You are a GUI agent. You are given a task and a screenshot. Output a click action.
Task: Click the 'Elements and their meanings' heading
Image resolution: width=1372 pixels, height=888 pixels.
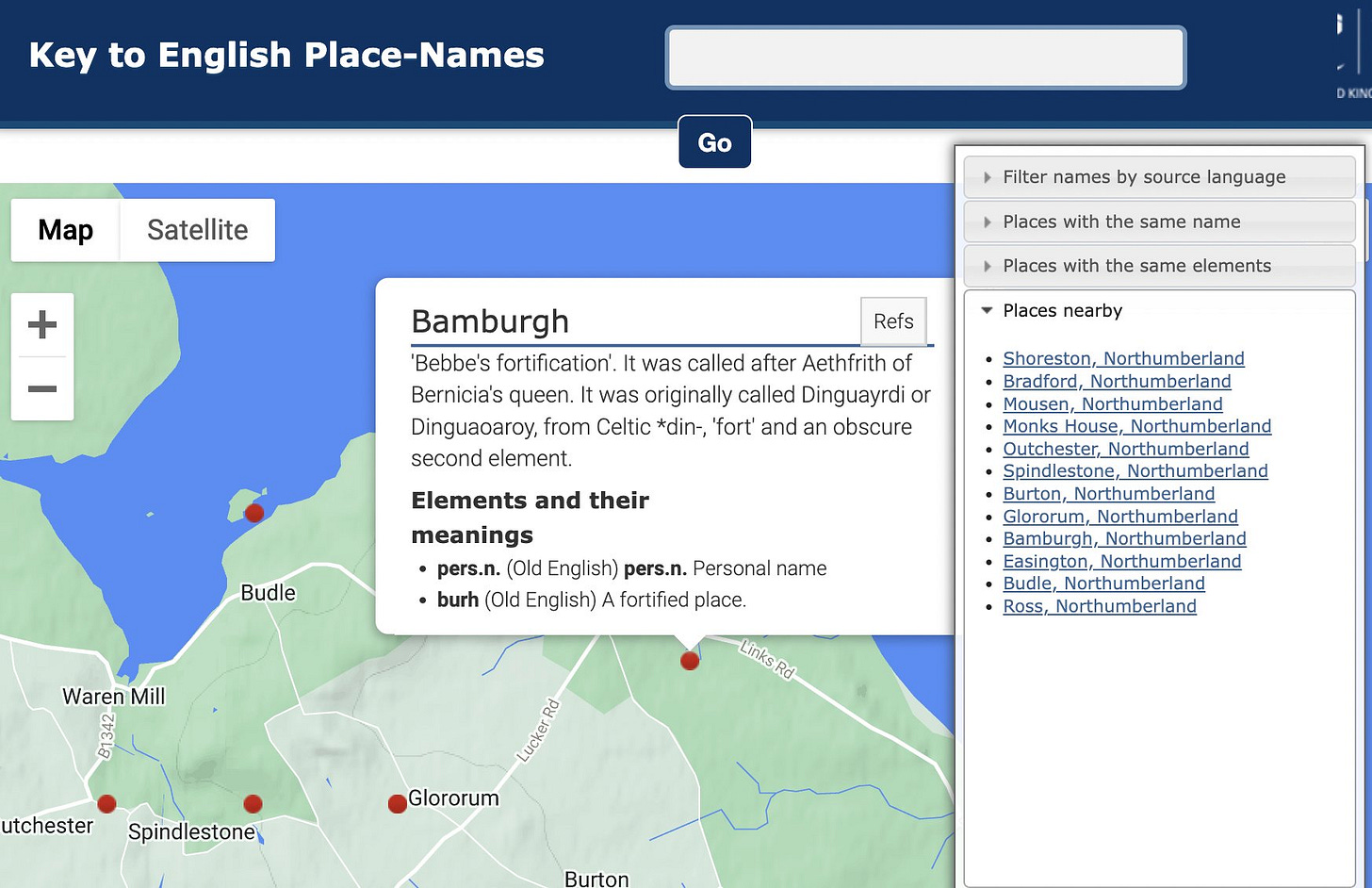click(x=530, y=518)
